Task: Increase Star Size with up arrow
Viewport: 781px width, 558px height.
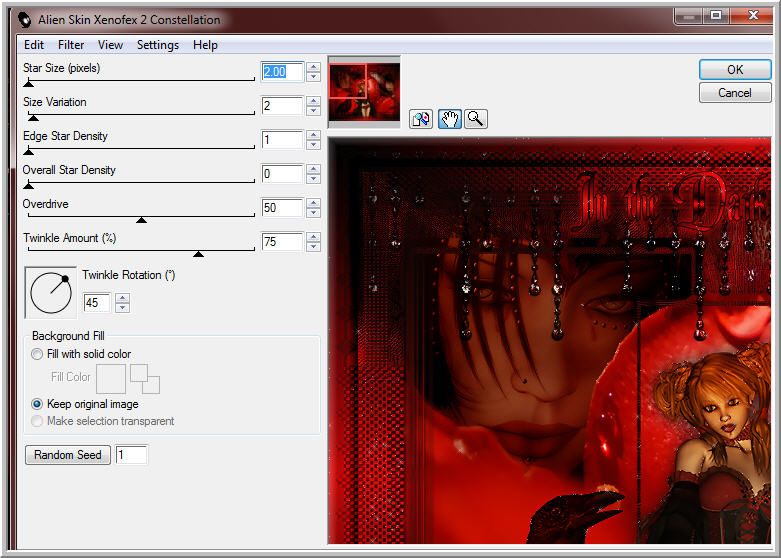Action: [313, 67]
